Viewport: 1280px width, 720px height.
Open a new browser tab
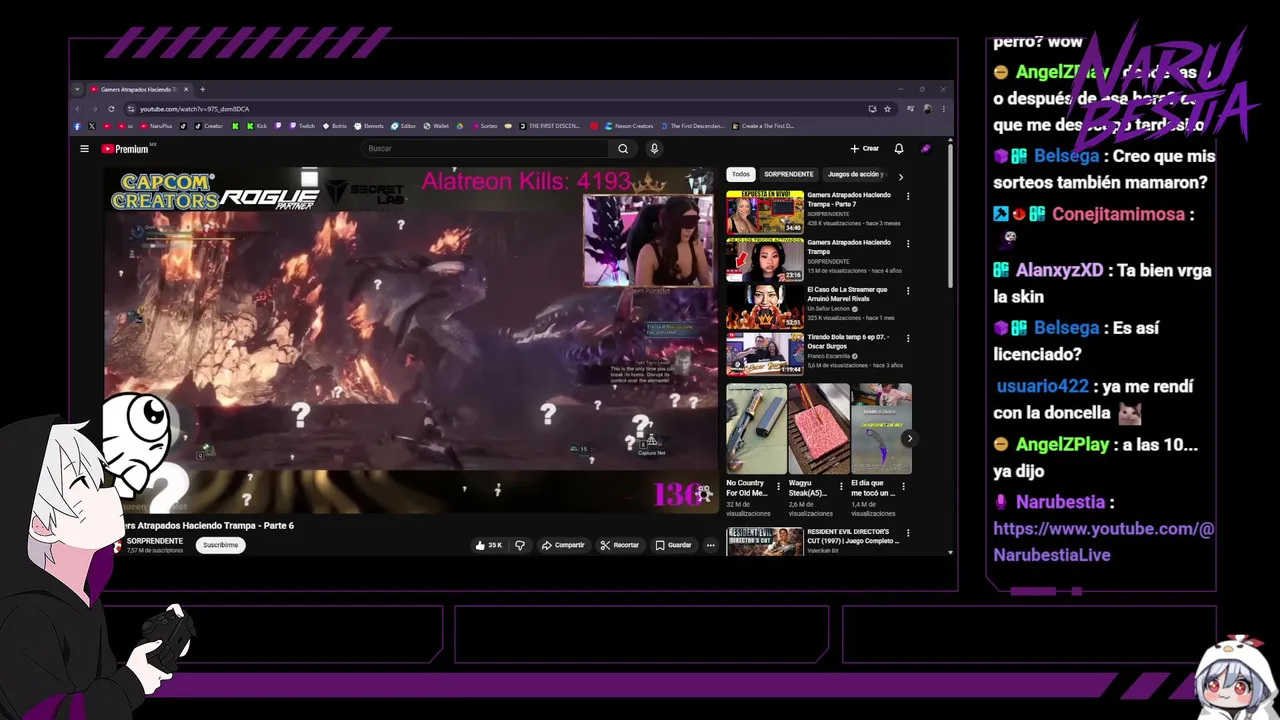[x=202, y=89]
